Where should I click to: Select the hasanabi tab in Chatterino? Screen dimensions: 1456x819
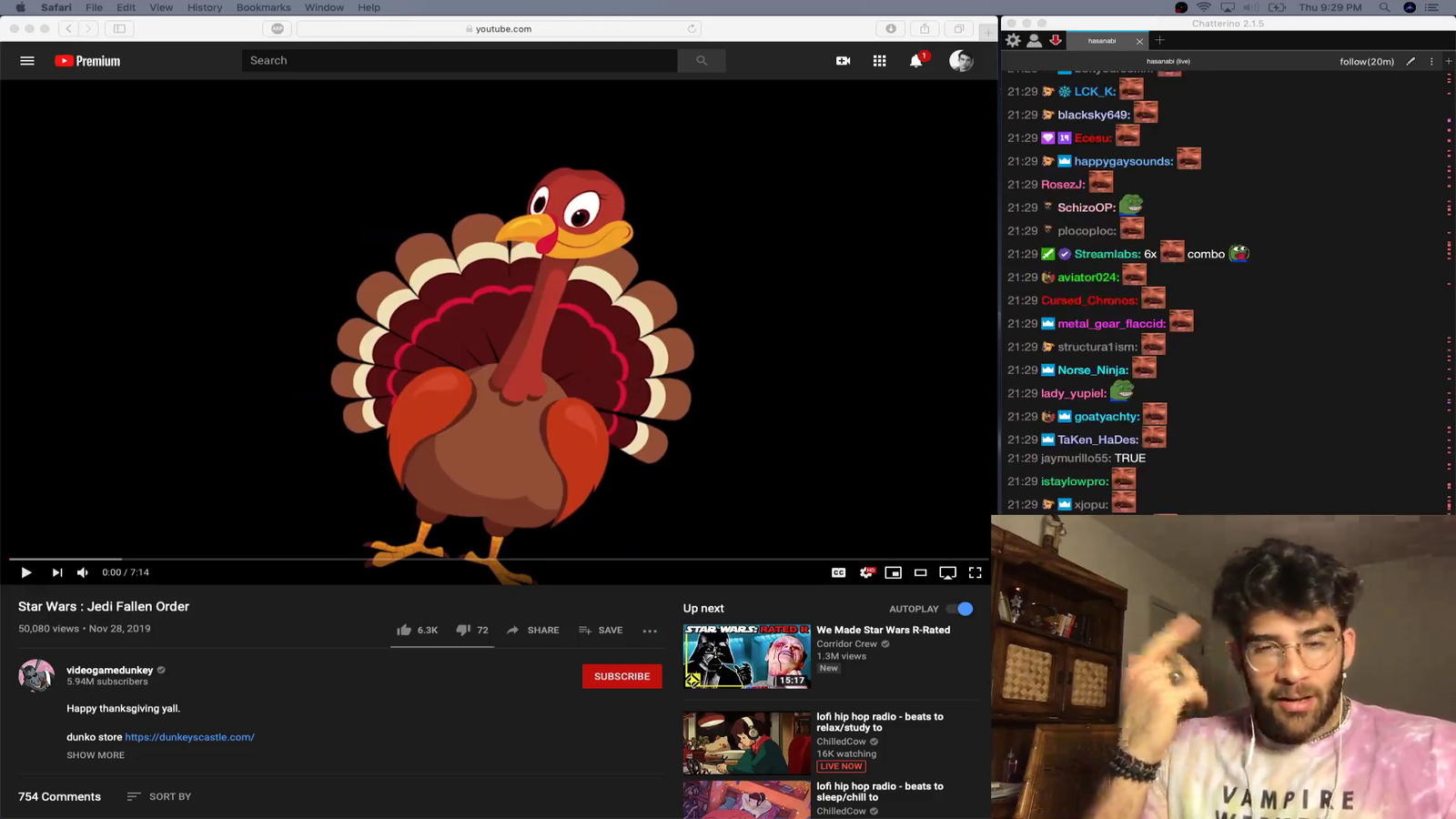1102,41
